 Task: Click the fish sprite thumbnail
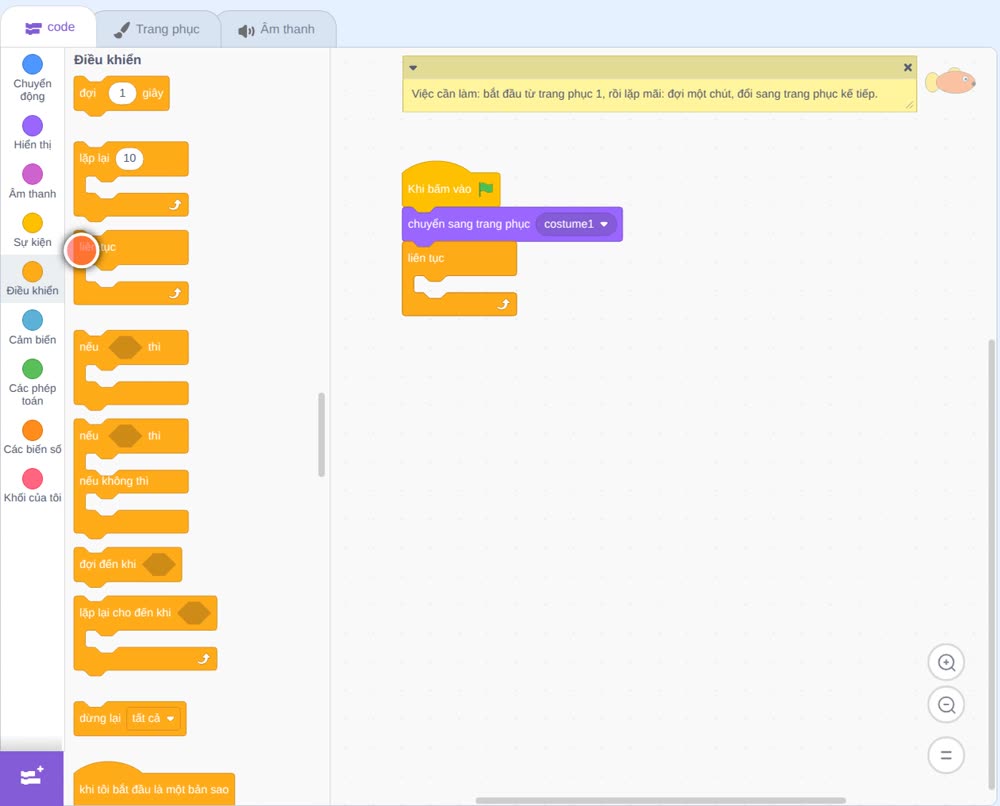[x=951, y=81]
